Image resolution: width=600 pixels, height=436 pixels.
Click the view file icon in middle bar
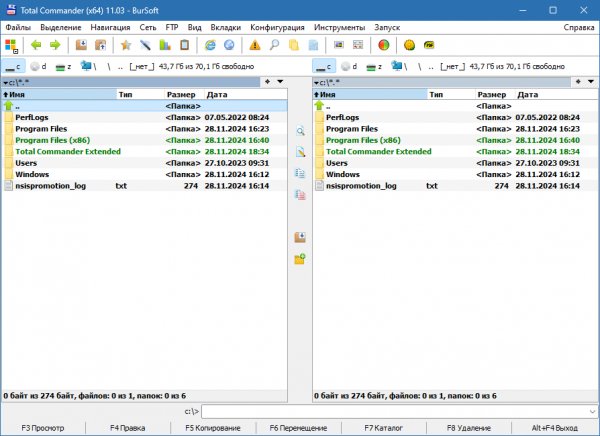(x=300, y=131)
